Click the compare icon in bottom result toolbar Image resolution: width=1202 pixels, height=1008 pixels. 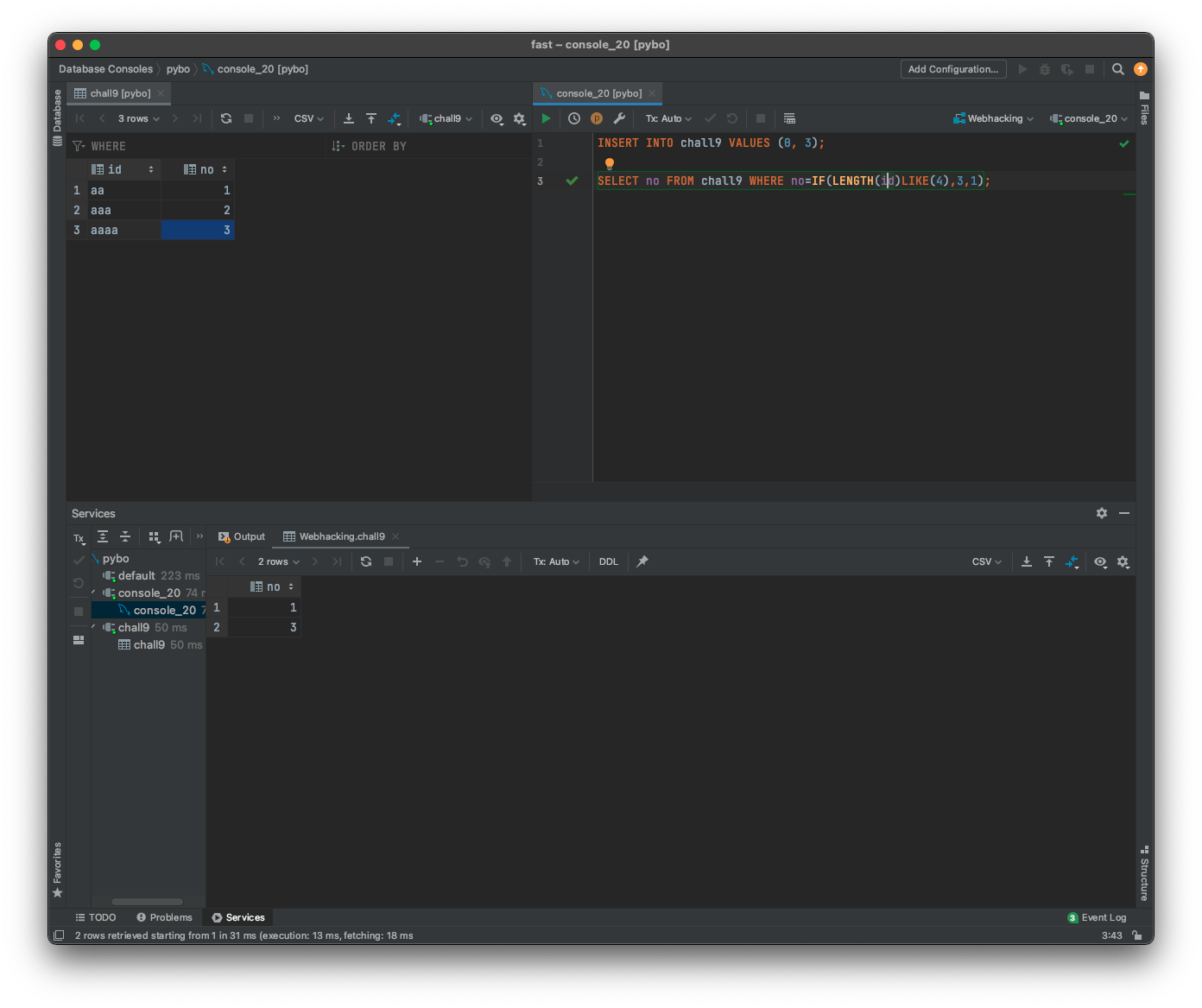point(1072,561)
